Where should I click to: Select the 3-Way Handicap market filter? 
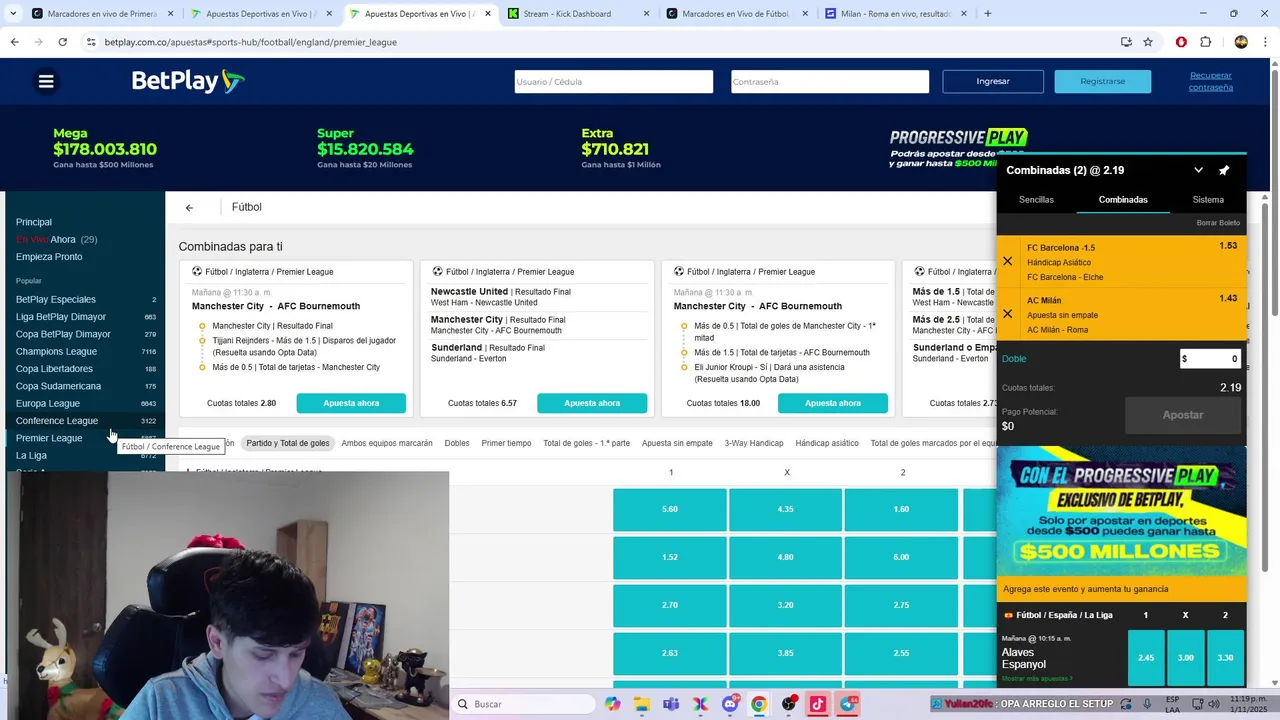(x=754, y=443)
